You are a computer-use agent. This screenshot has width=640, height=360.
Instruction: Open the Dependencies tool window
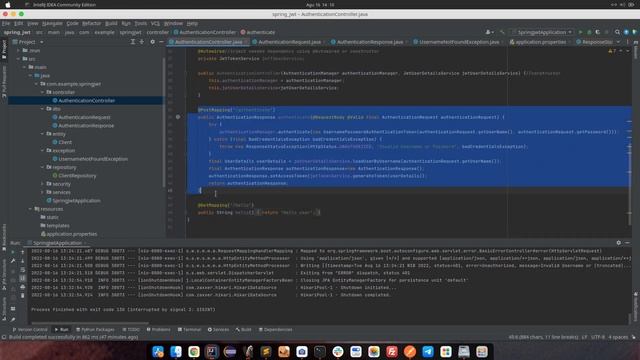[x=276, y=330]
